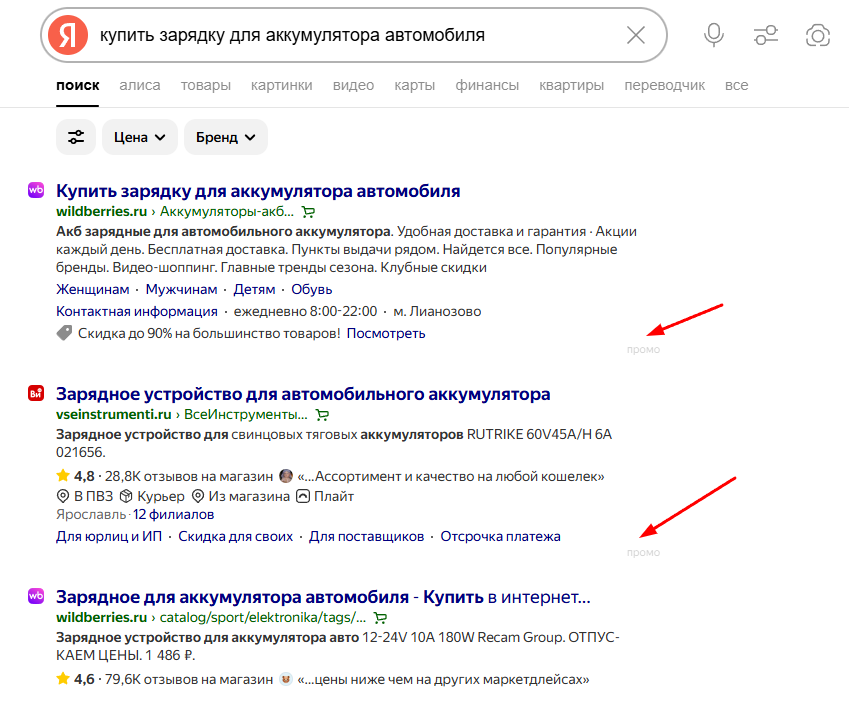Viewport: 849px width, 705px height.
Task: Click wildberries.ru domain in third result
Action: 102,617
